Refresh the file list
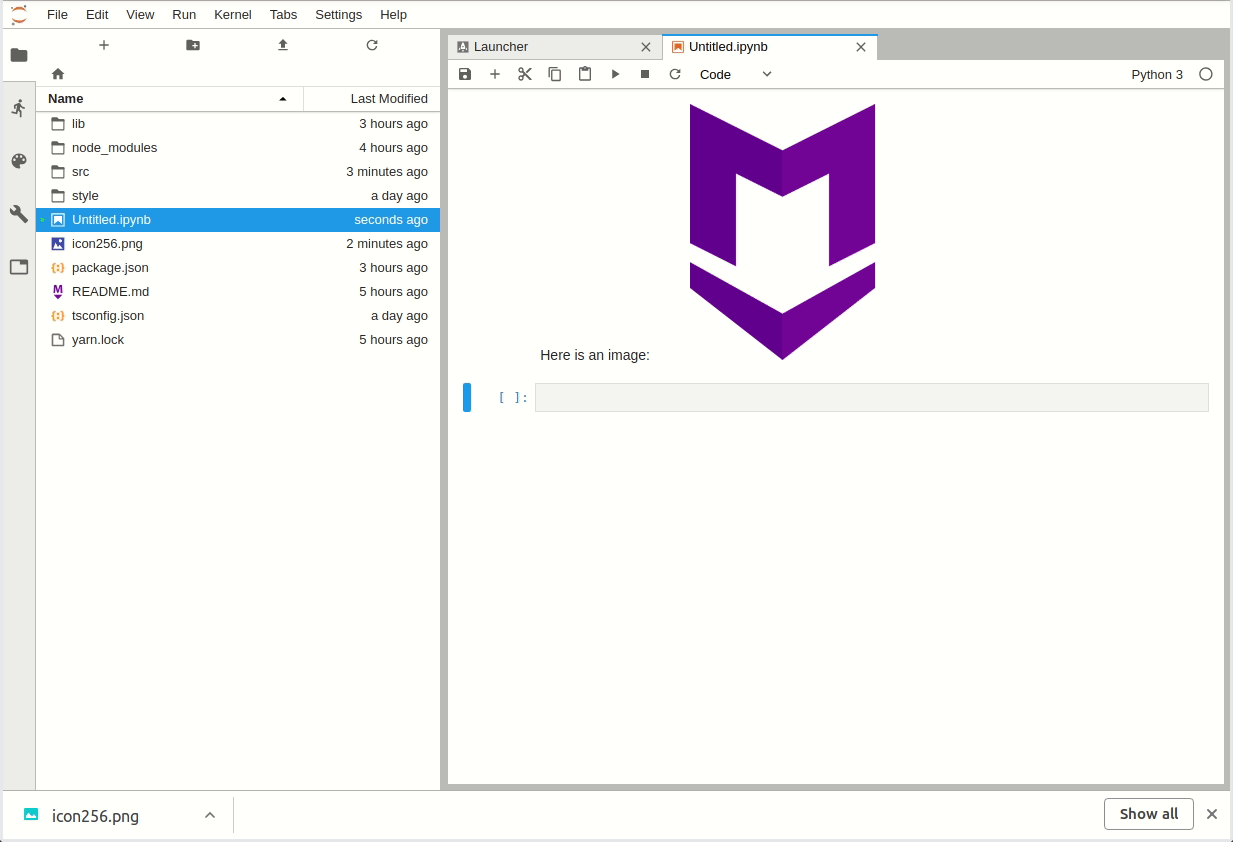Viewport: 1233px width, 842px height. (x=372, y=45)
